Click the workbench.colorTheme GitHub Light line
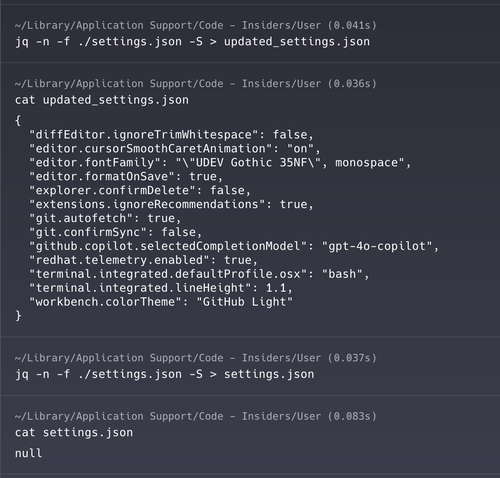The image size is (500, 478). (x=161, y=302)
